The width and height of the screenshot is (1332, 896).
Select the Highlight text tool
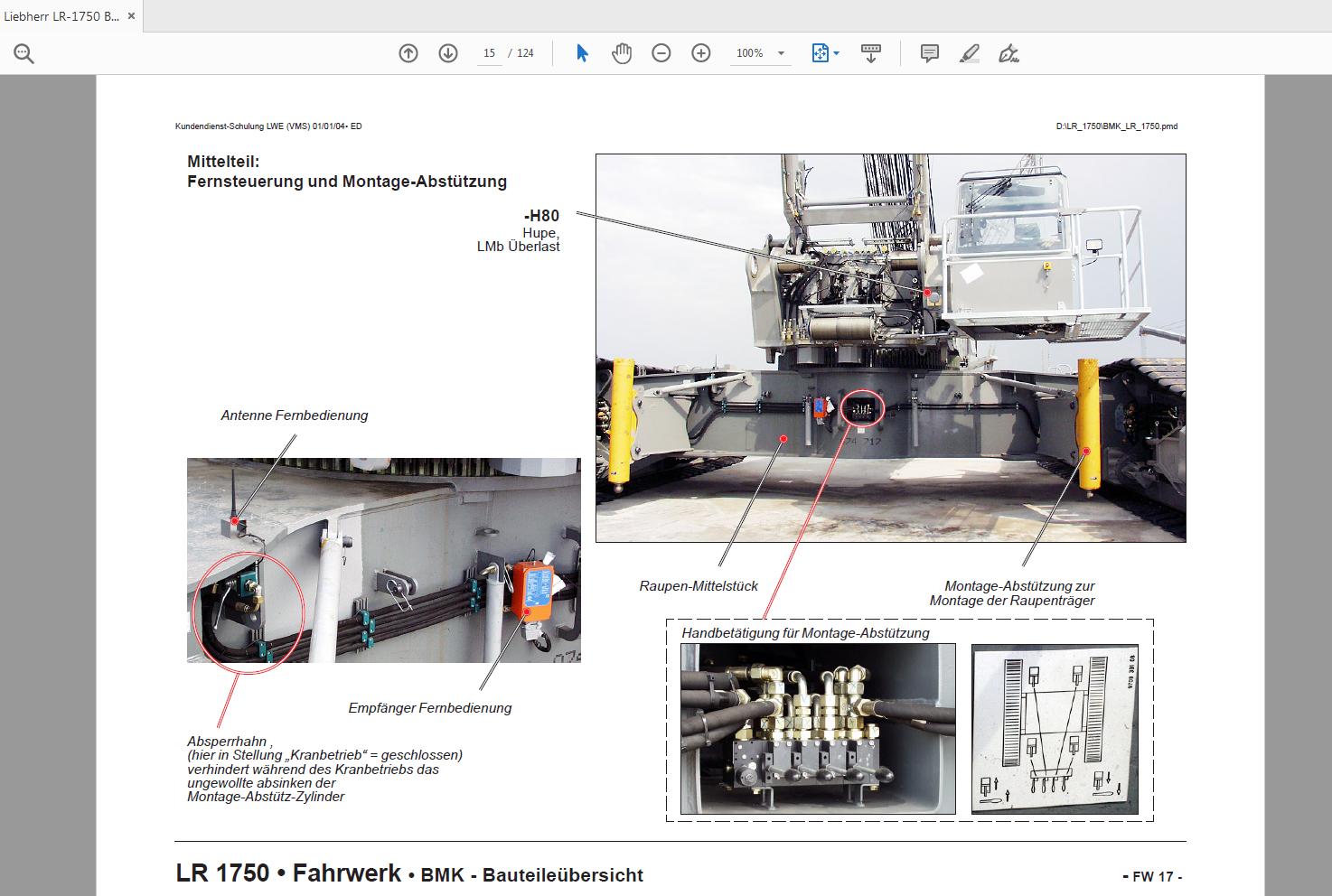(x=969, y=52)
